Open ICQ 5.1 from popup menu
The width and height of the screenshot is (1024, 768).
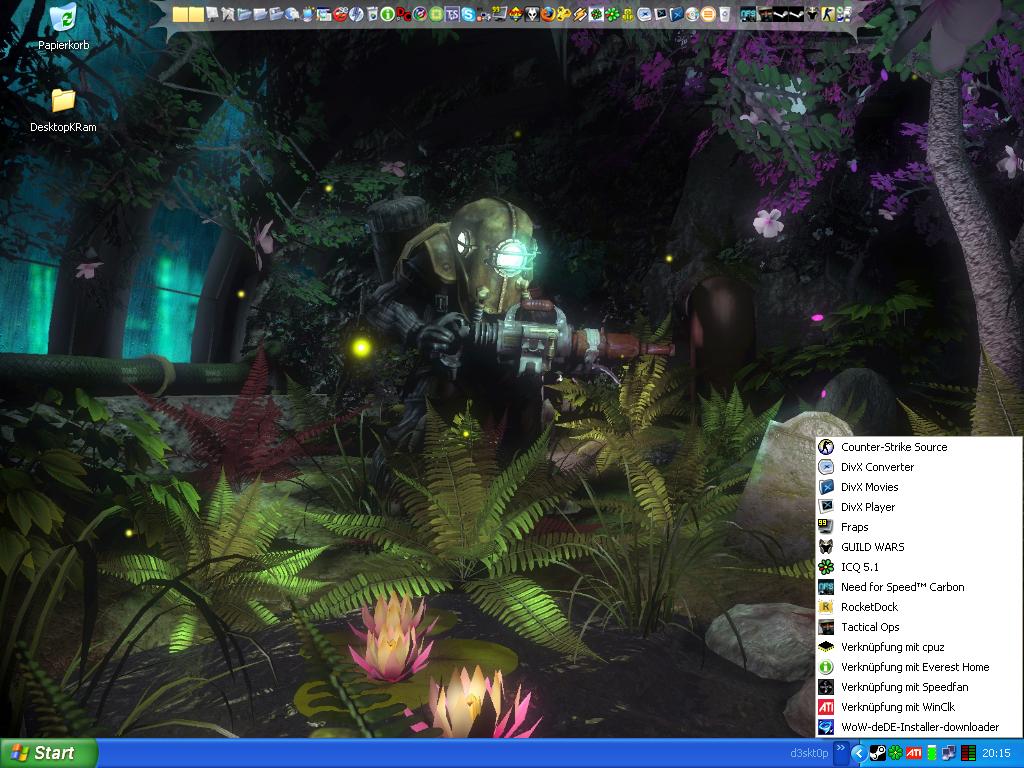tap(918, 567)
